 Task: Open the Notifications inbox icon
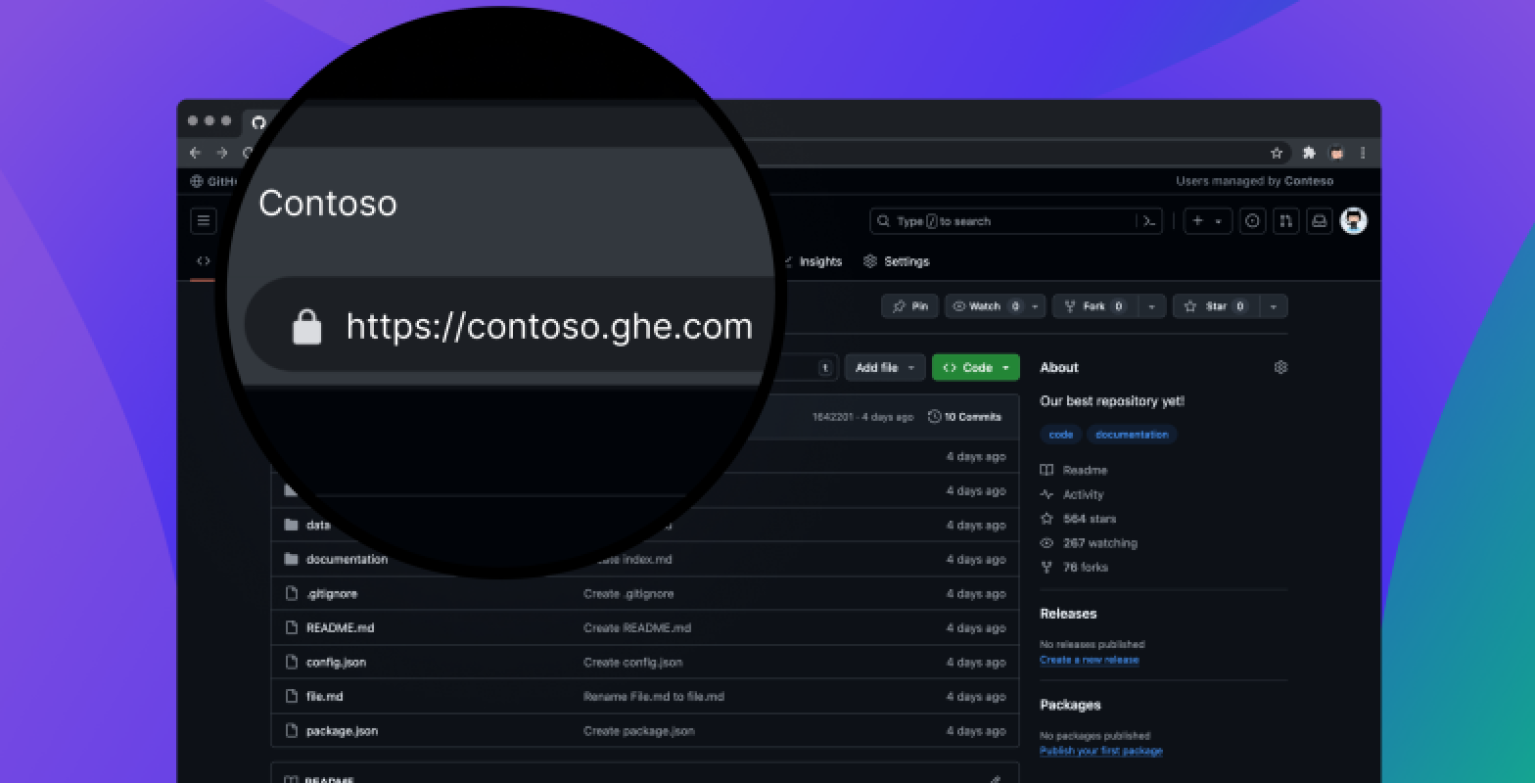[x=1319, y=221]
